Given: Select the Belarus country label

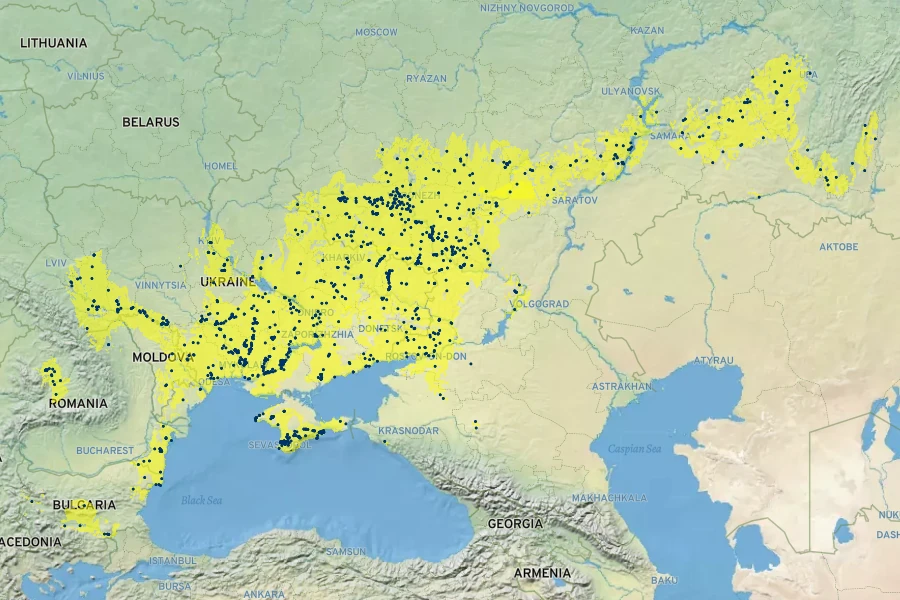Looking at the screenshot, I should [151, 122].
